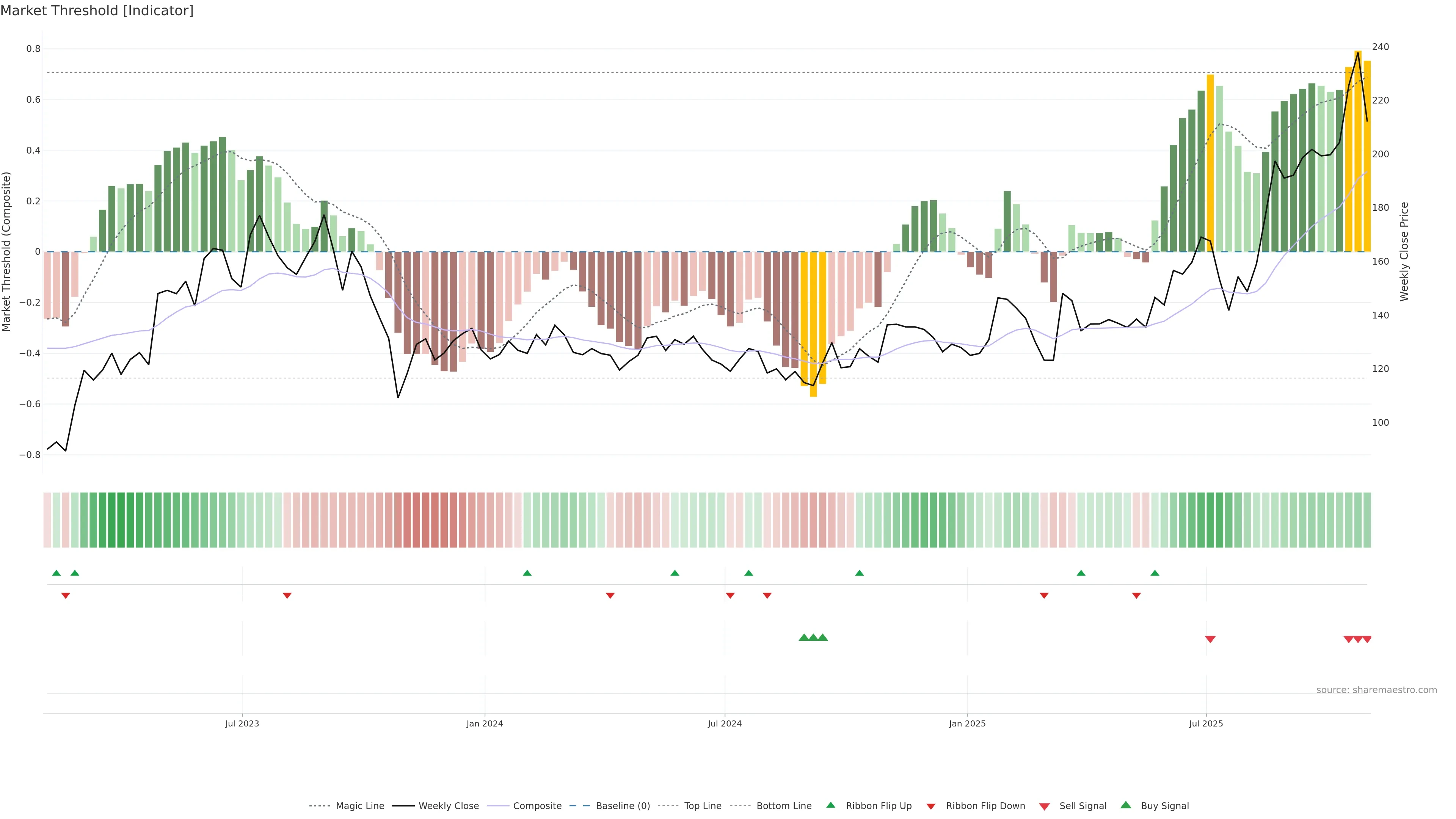This screenshot has height=819, width=1456.
Task: Click Sell Signal legend red triangle
Action: 1045,806
